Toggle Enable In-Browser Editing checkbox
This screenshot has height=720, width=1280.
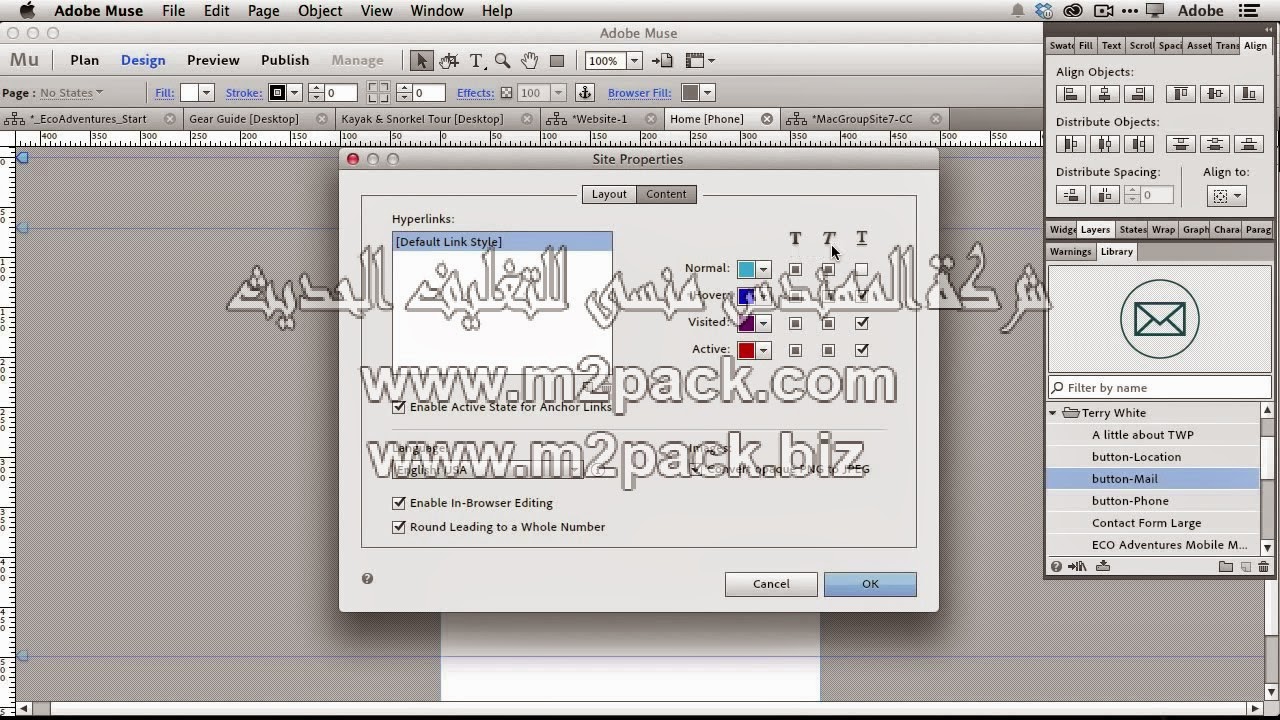pos(399,503)
